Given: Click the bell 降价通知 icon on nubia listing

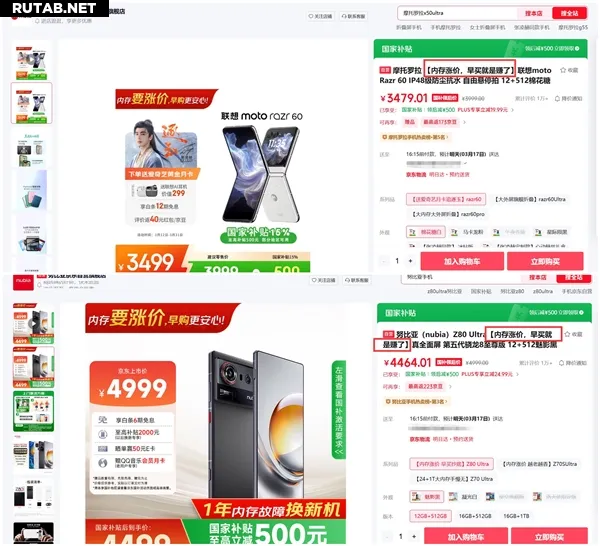Looking at the screenshot, I should pos(561,363).
